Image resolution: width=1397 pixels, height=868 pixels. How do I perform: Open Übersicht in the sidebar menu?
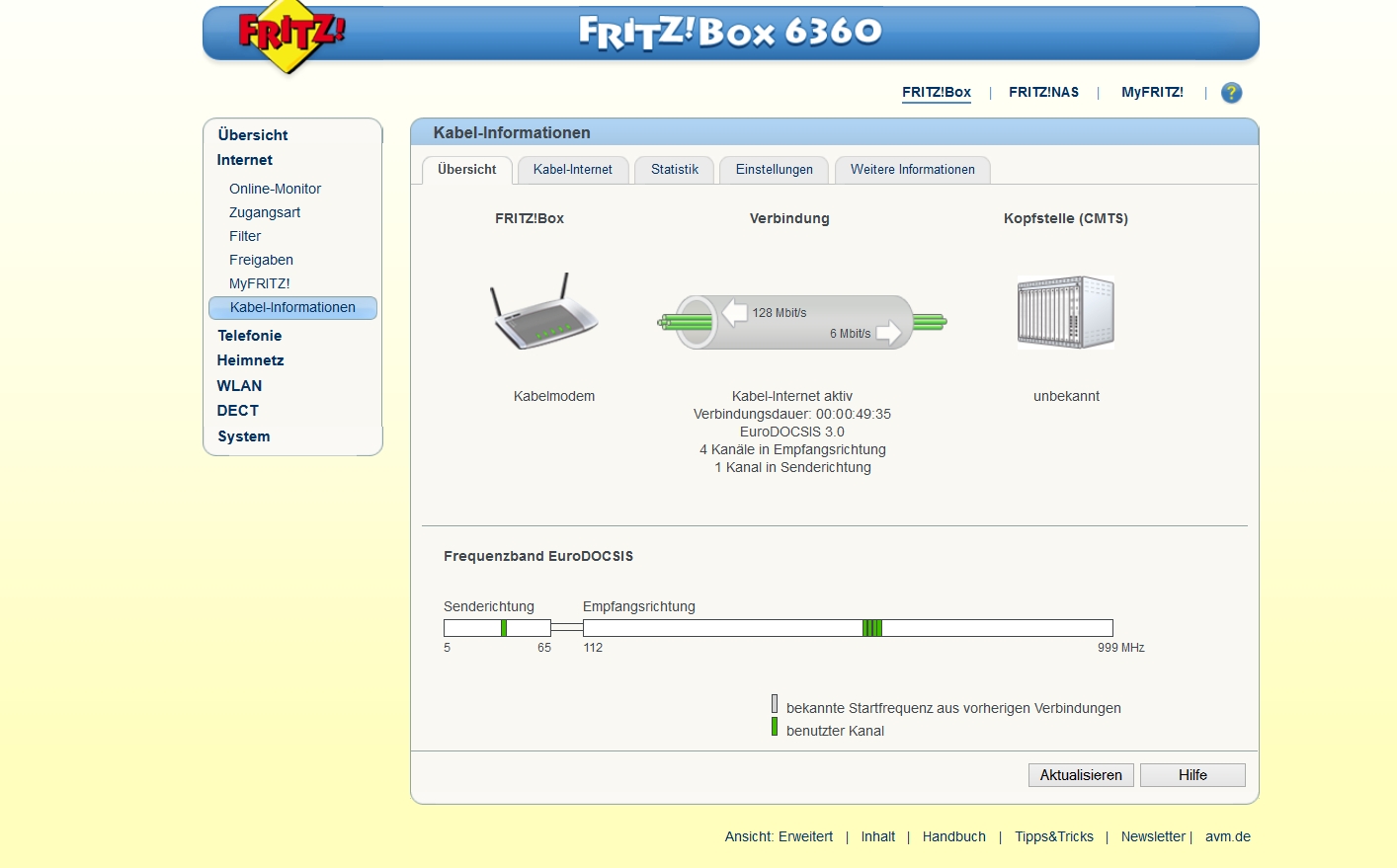click(x=253, y=135)
